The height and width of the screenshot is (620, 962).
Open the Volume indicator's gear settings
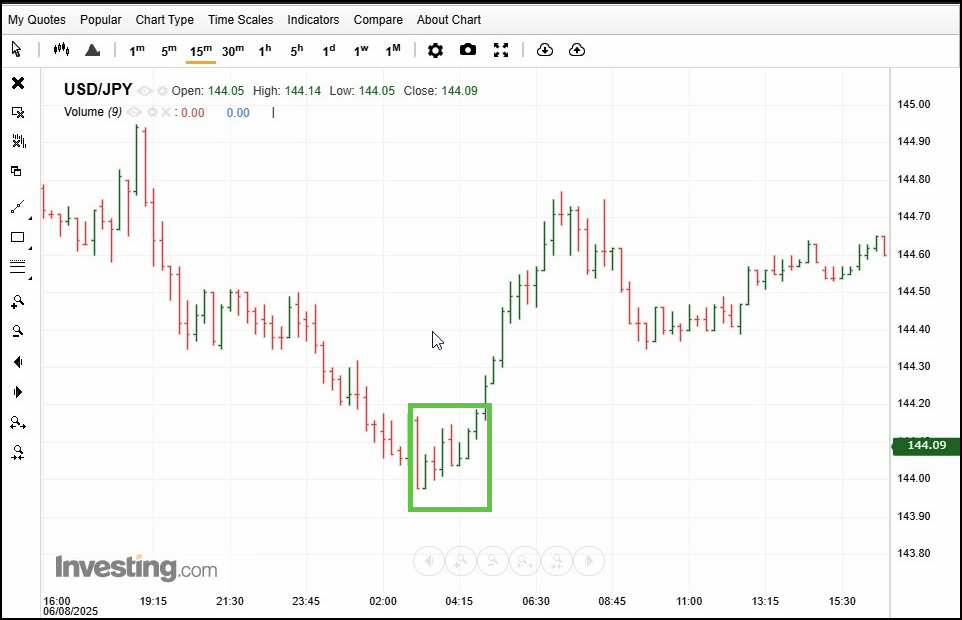(x=152, y=112)
